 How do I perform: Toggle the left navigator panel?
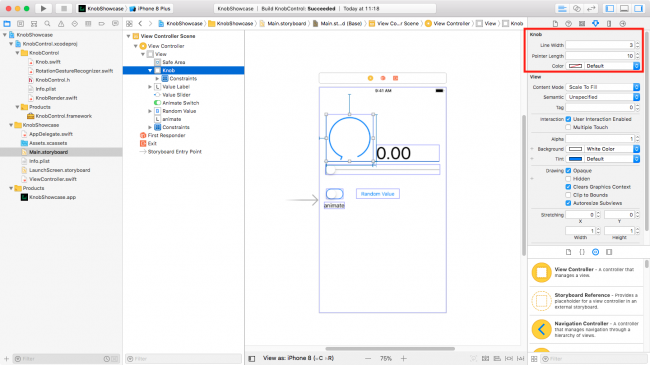(x=610, y=8)
